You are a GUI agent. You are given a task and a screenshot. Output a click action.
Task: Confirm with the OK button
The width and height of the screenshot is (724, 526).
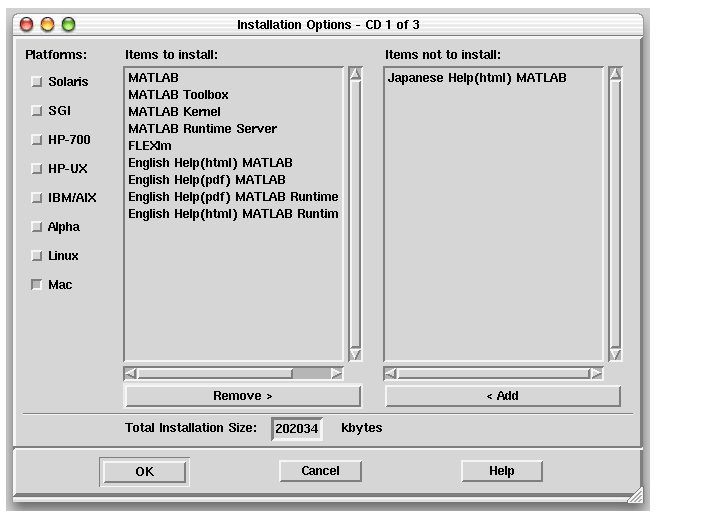pos(145,472)
